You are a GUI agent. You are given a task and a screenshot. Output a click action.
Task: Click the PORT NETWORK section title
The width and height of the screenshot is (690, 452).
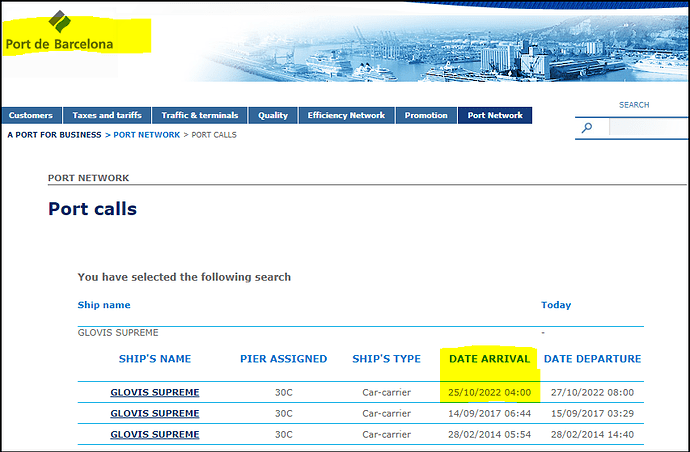pyautogui.click(x=88, y=178)
